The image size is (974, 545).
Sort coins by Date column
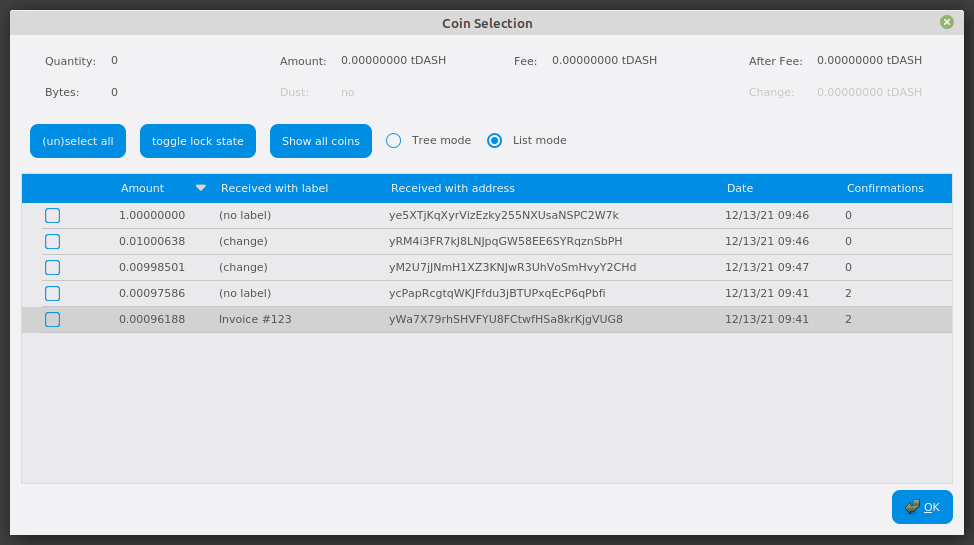click(740, 188)
